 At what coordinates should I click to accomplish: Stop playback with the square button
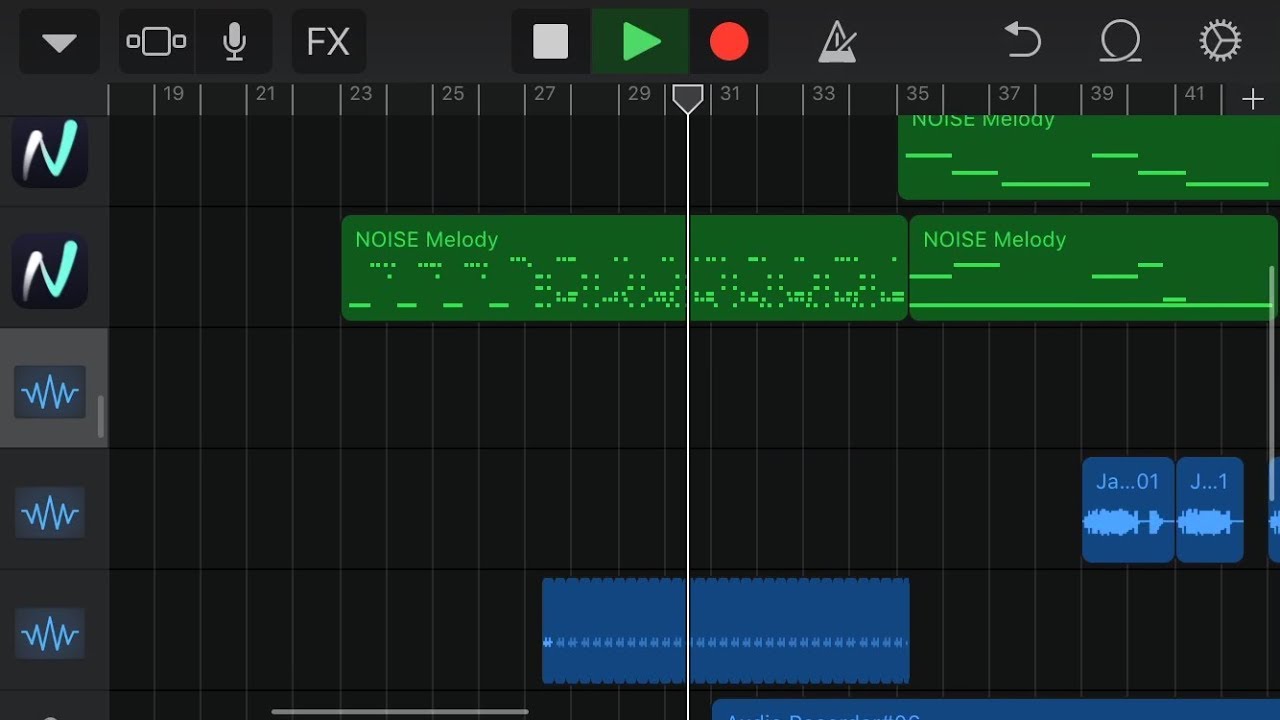550,42
